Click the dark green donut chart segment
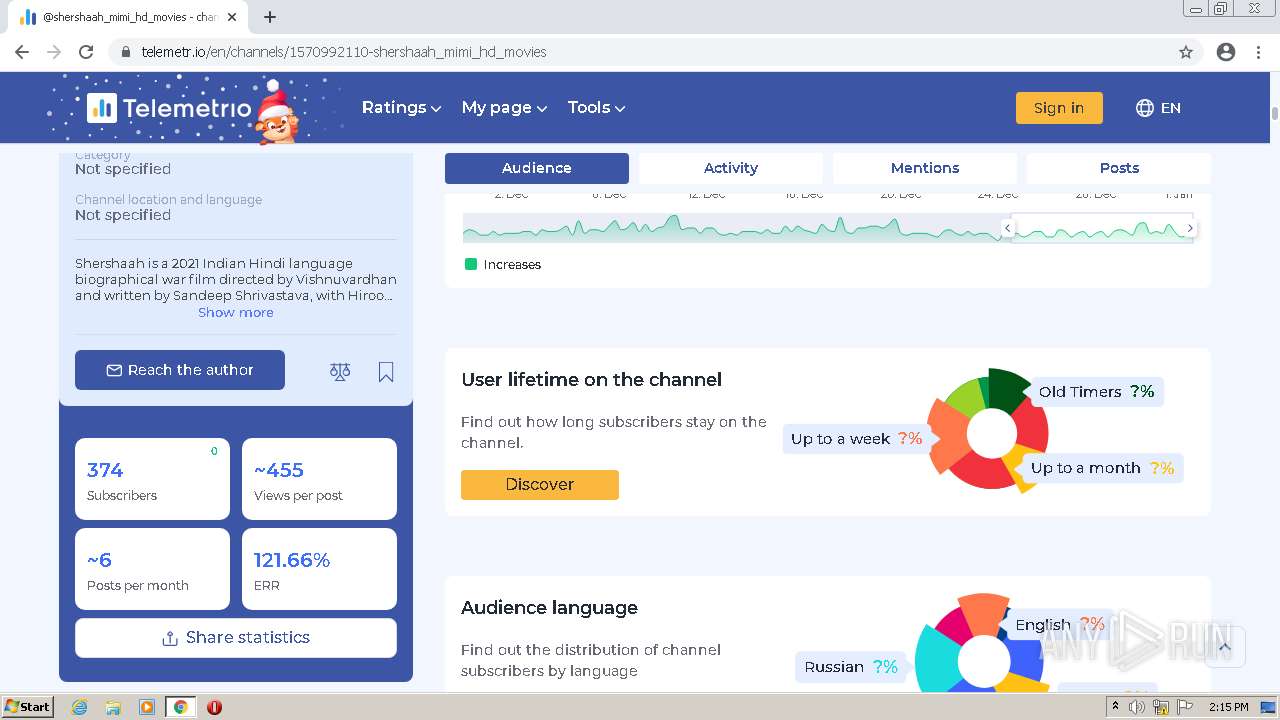Viewport: 1280px width, 720px height. point(1008,388)
